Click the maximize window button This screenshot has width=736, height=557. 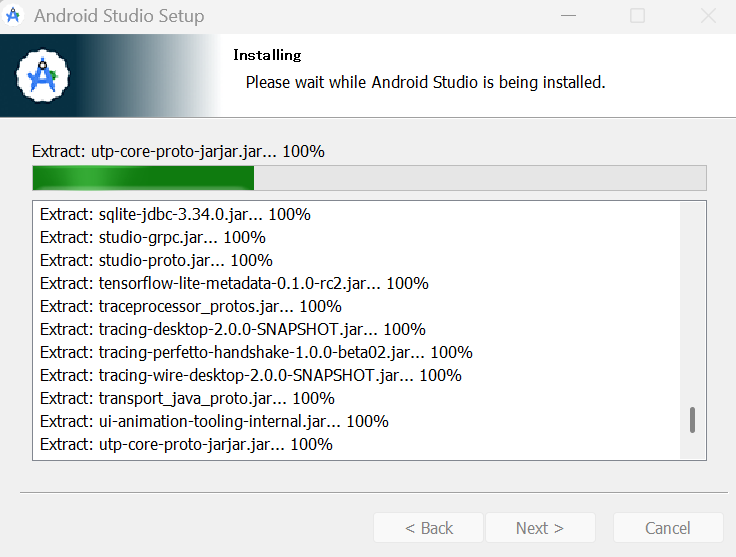pyautogui.click(x=637, y=16)
